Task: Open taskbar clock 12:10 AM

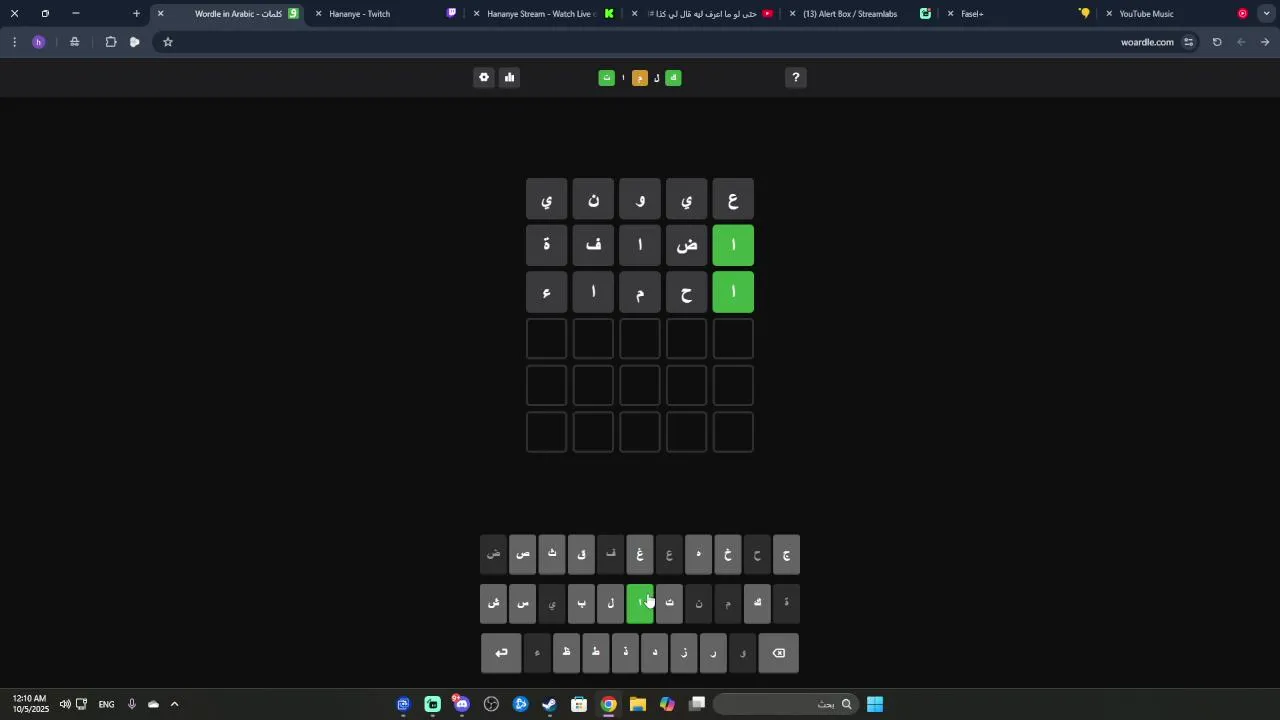Action: click(30, 703)
